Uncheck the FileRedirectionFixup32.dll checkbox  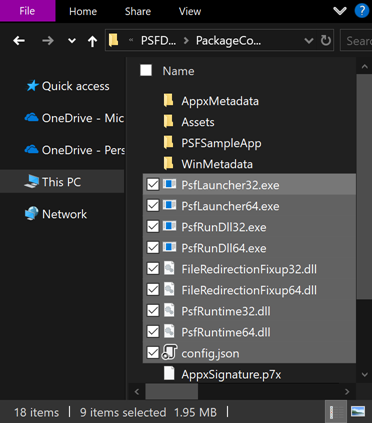pyautogui.click(x=153, y=269)
